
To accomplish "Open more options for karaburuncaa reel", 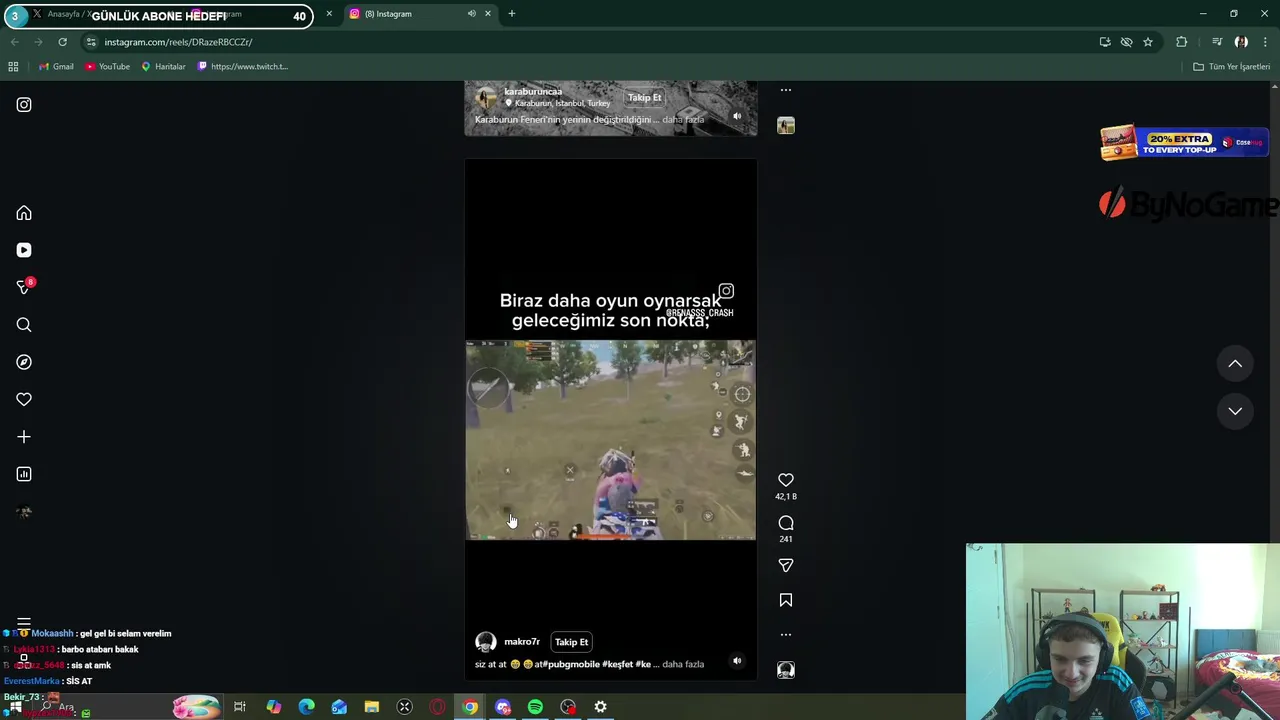I will coord(786,90).
